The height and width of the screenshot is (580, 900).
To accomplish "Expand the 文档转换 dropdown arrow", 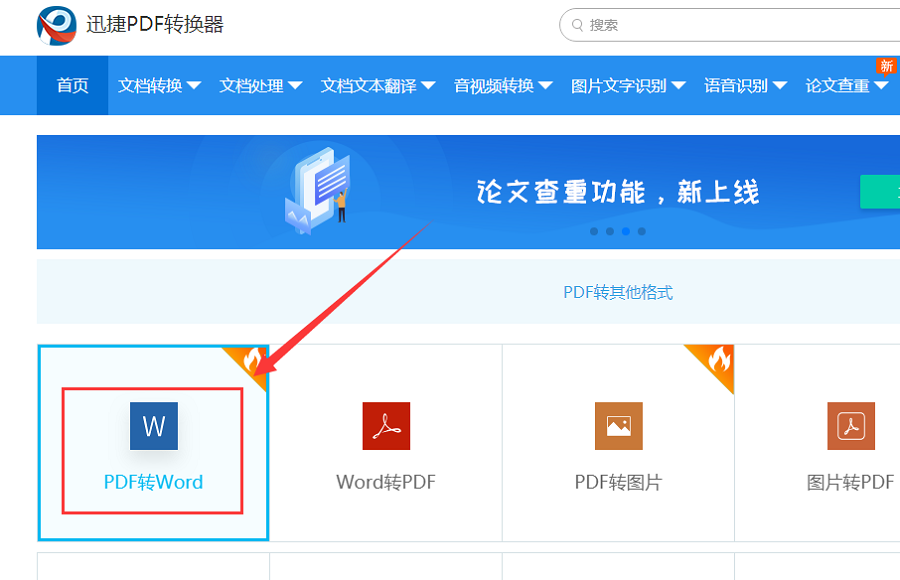I will 194,86.
